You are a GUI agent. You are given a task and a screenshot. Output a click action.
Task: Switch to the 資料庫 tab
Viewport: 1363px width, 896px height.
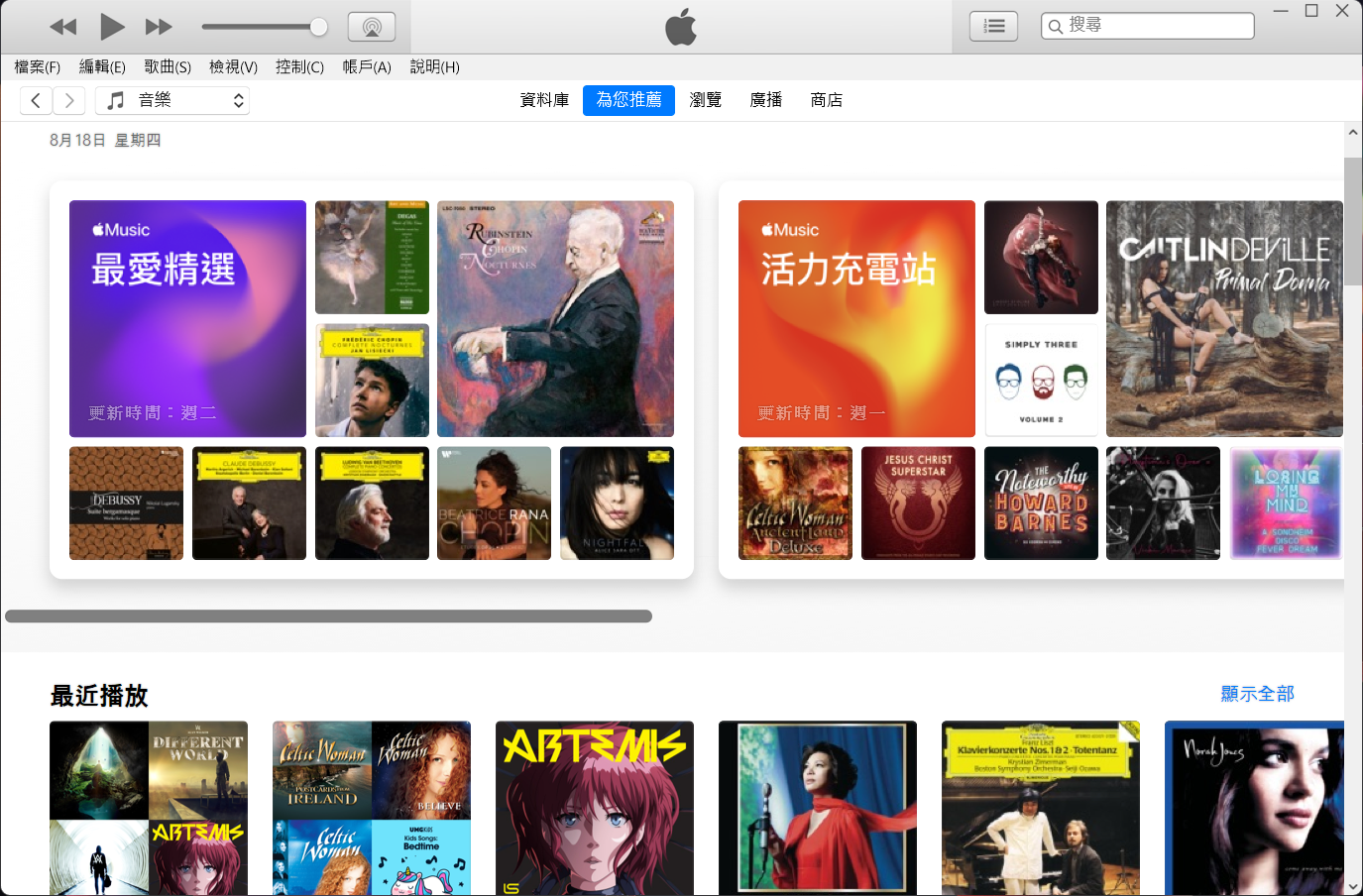tap(544, 100)
